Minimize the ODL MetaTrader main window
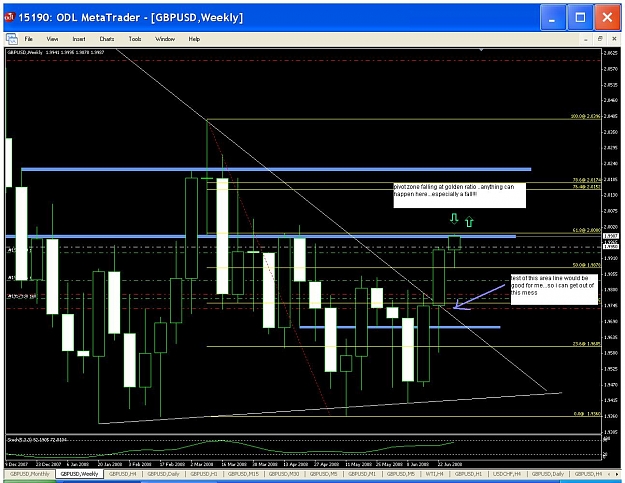Screen dimensions: 625x483 (552, 18)
